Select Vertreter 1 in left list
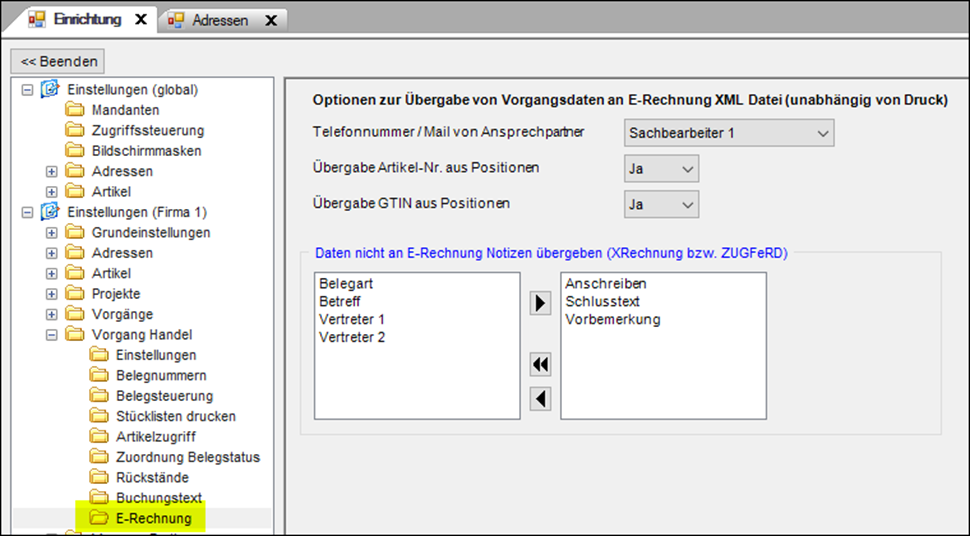The image size is (970, 536). (x=352, y=319)
